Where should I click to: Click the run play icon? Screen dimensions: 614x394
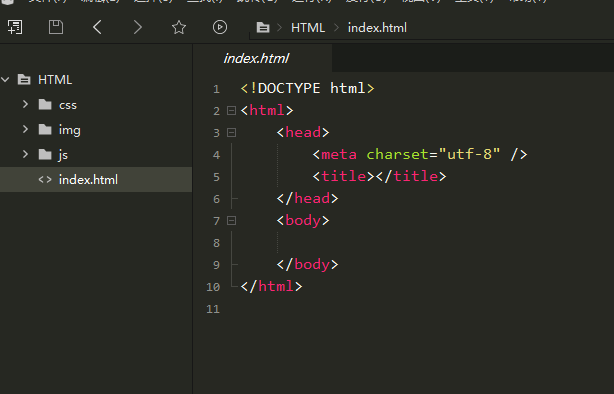coord(220,27)
